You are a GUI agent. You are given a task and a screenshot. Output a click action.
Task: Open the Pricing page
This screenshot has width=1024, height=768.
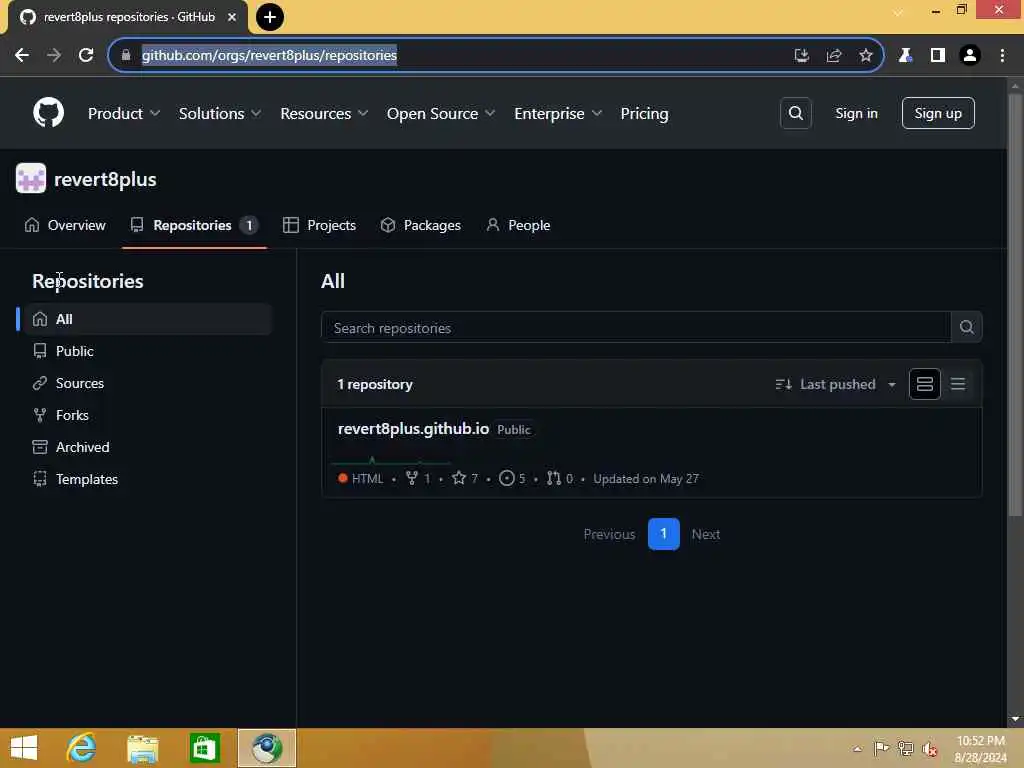[x=644, y=114]
